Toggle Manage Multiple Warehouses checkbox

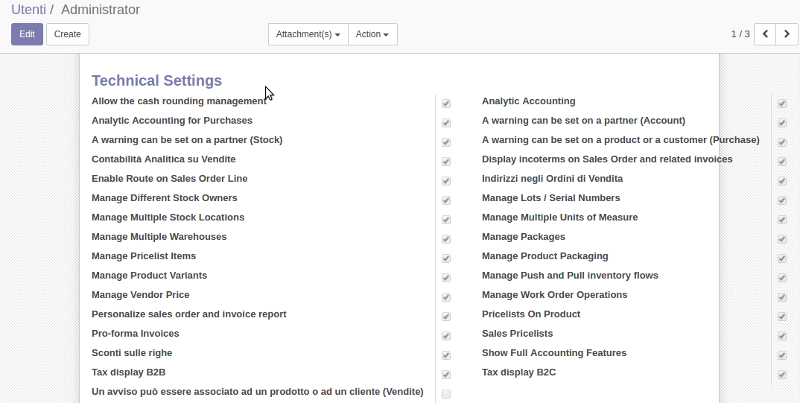446,239
